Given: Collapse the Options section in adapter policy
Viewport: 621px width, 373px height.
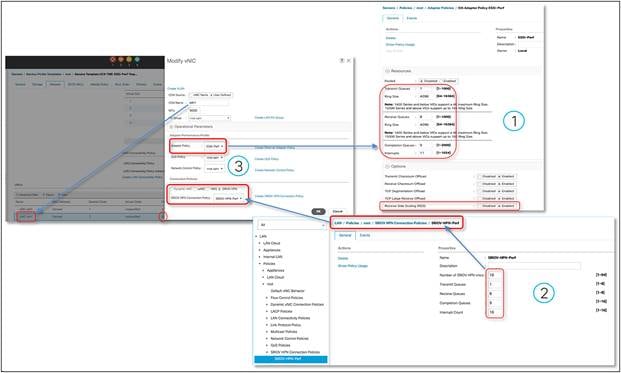Looking at the screenshot, I should [387, 167].
